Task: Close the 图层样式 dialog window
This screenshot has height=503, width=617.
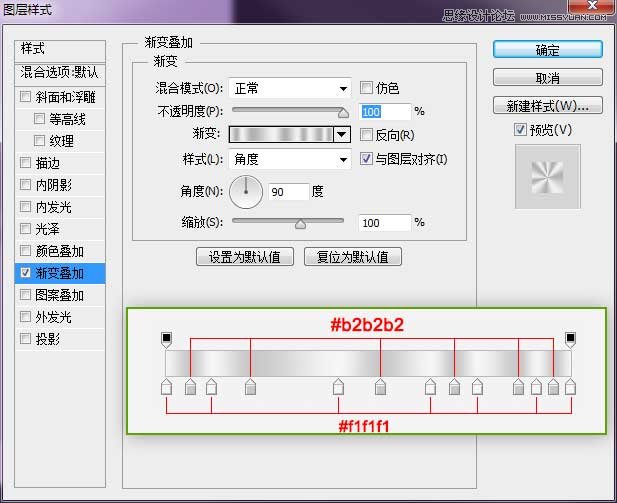Action: pyautogui.click(x=592, y=6)
